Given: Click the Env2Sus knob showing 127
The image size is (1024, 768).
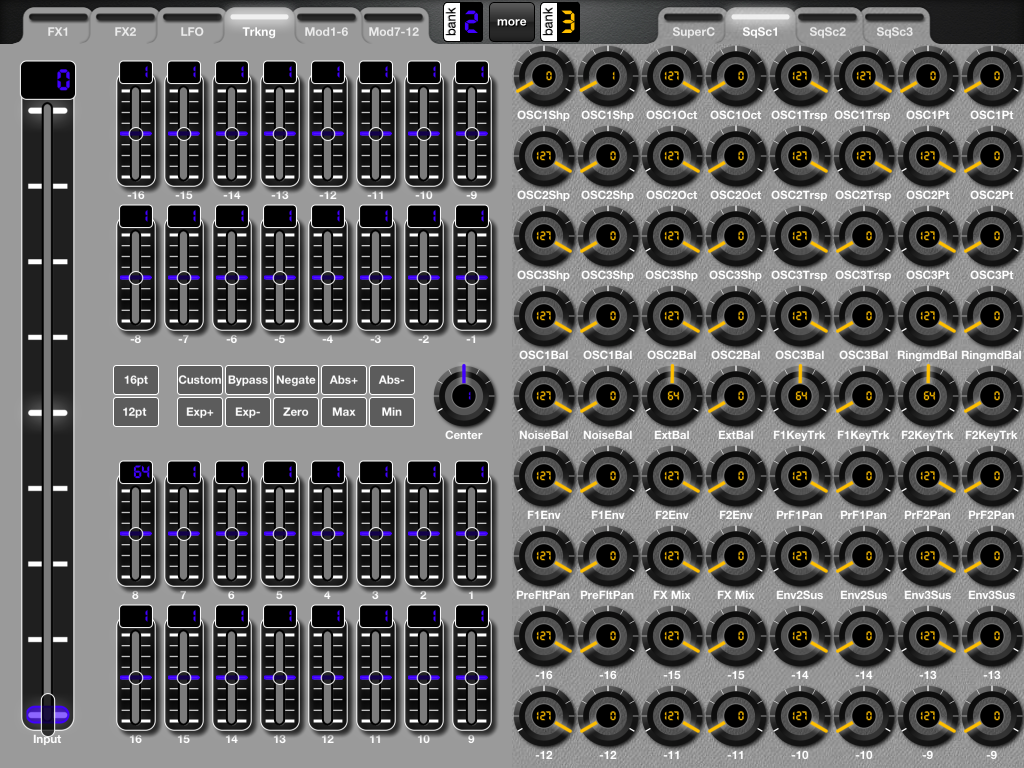Looking at the screenshot, I should point(799,556).
